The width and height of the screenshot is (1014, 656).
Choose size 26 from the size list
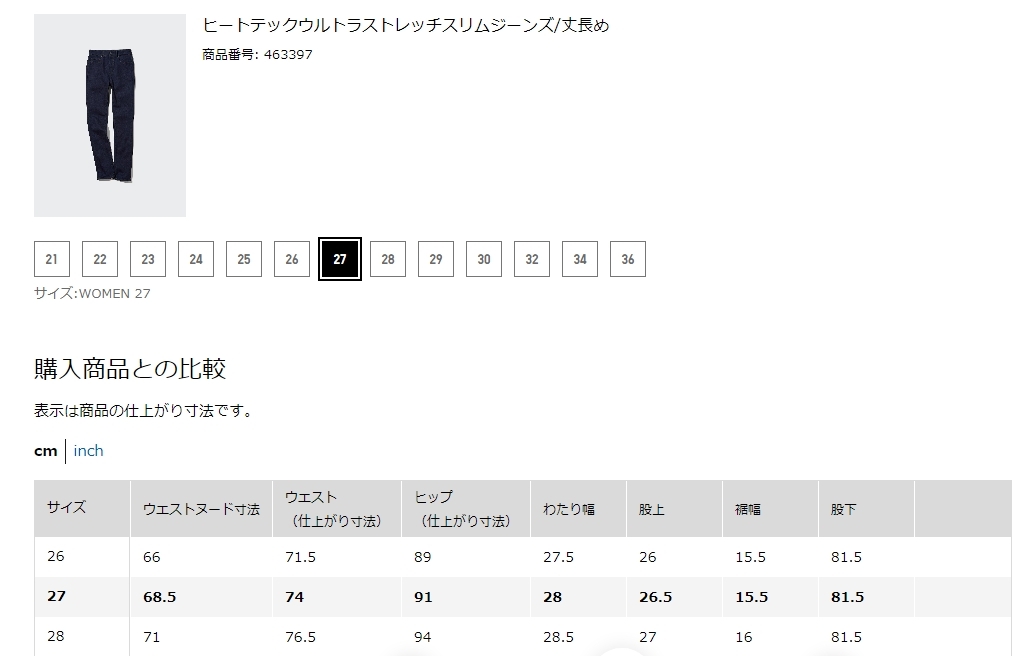coord(291,258)
